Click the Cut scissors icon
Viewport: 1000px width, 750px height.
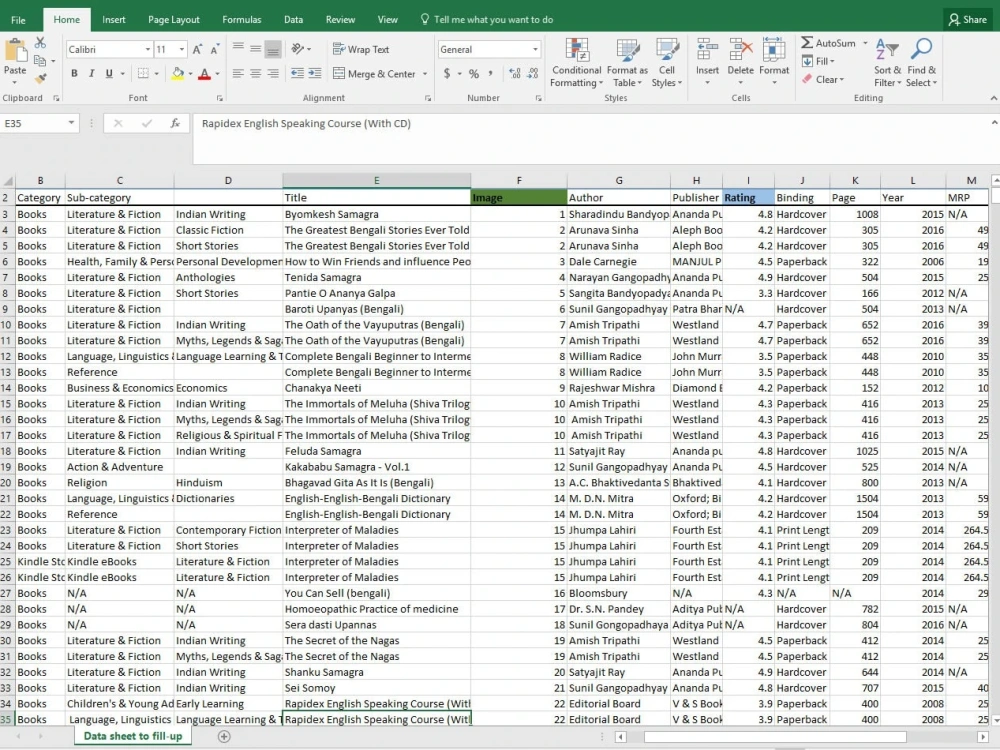click(40, 43)
